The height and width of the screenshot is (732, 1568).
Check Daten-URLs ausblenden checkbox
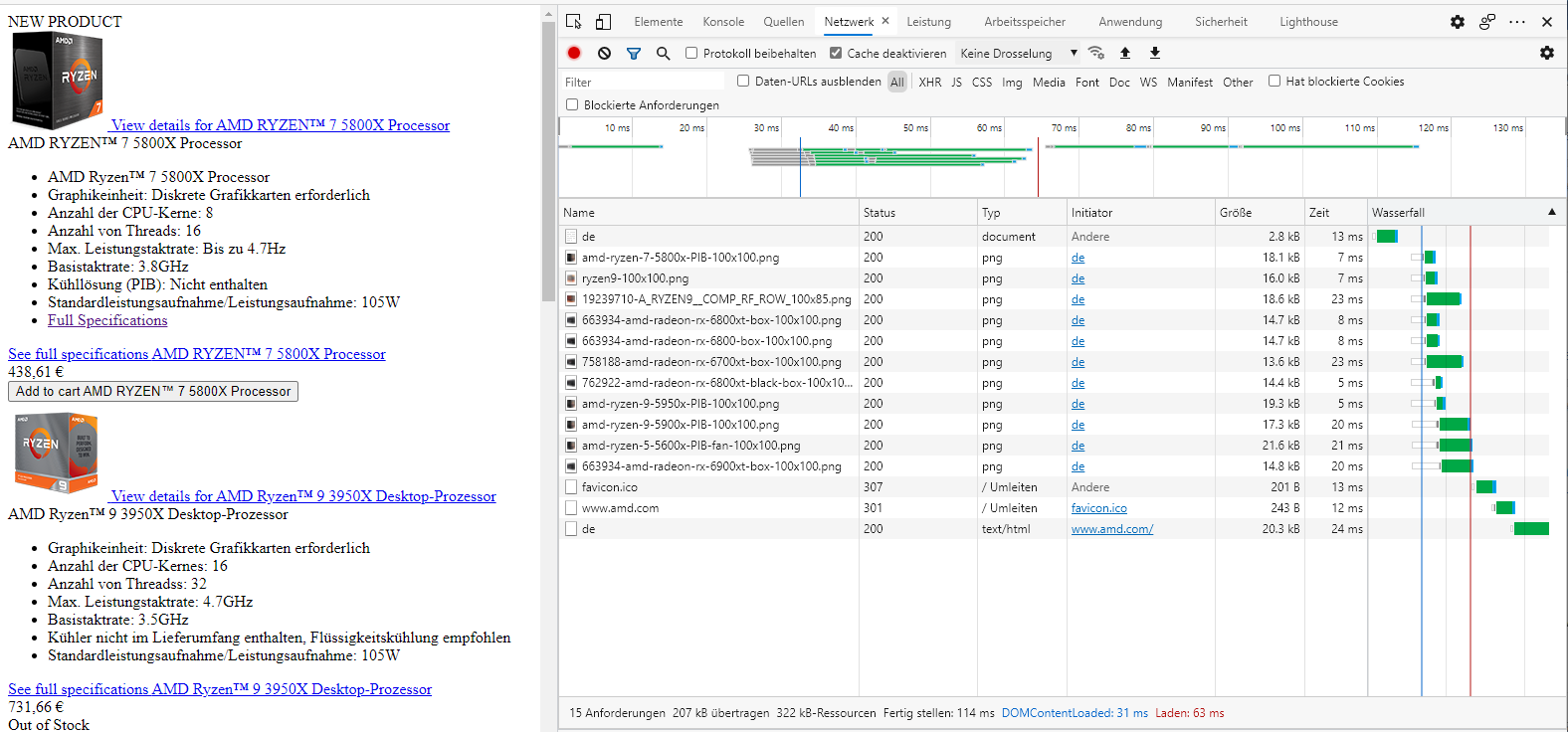(x=743, y=81)
